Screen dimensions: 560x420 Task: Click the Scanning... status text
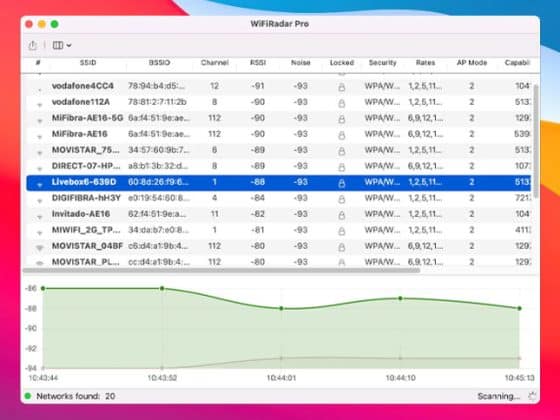pyautogui.click(x=499, y=396)
